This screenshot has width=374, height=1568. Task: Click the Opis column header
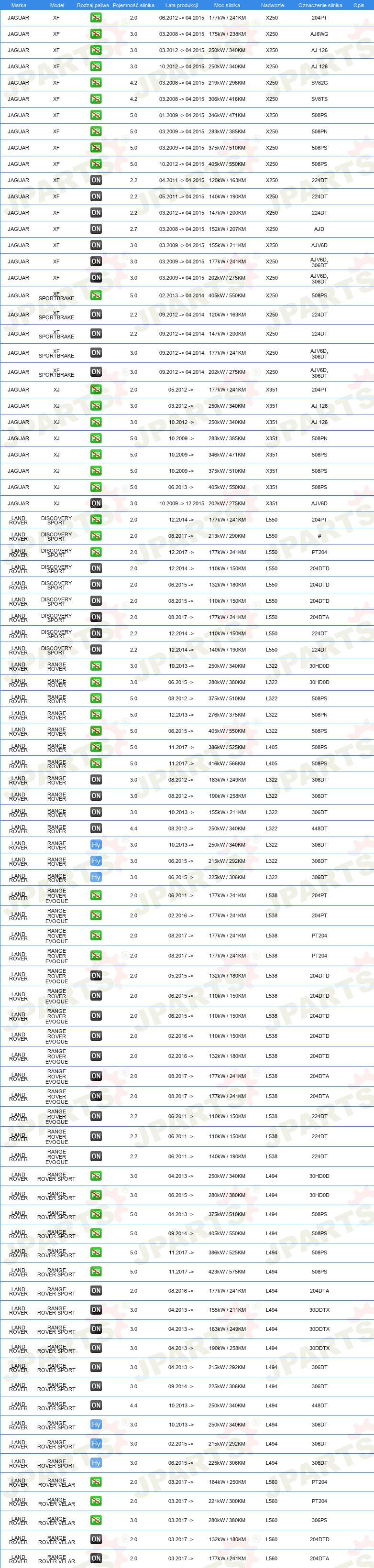click(359, 5)
